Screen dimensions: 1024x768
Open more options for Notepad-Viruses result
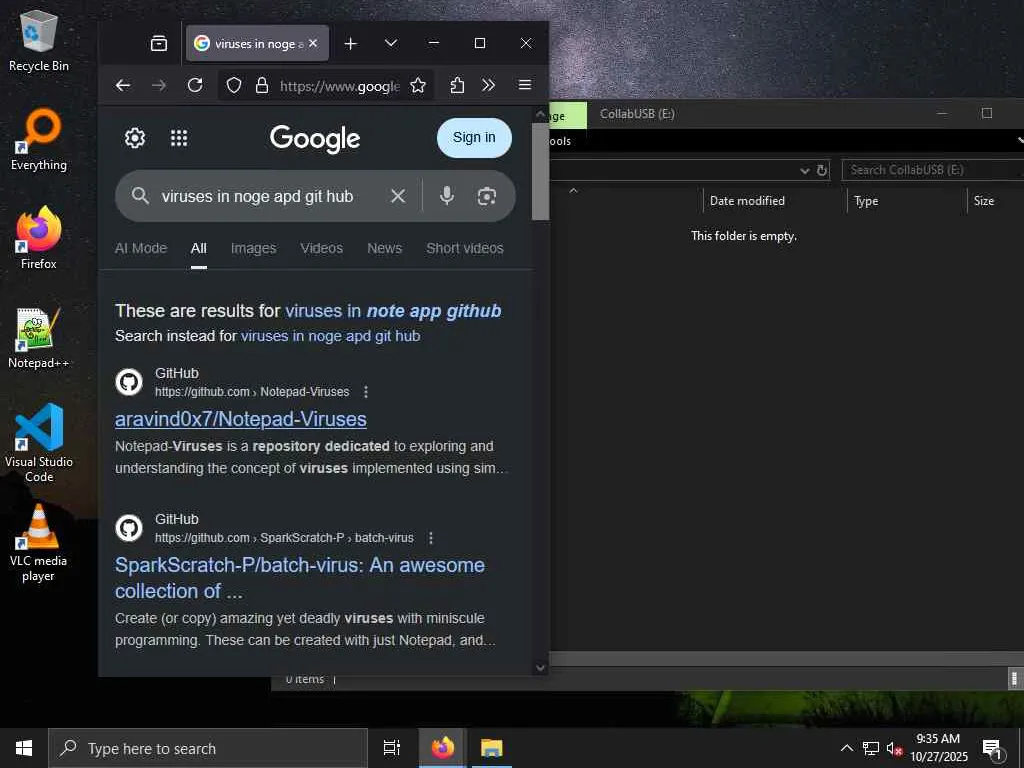[366, 392]
